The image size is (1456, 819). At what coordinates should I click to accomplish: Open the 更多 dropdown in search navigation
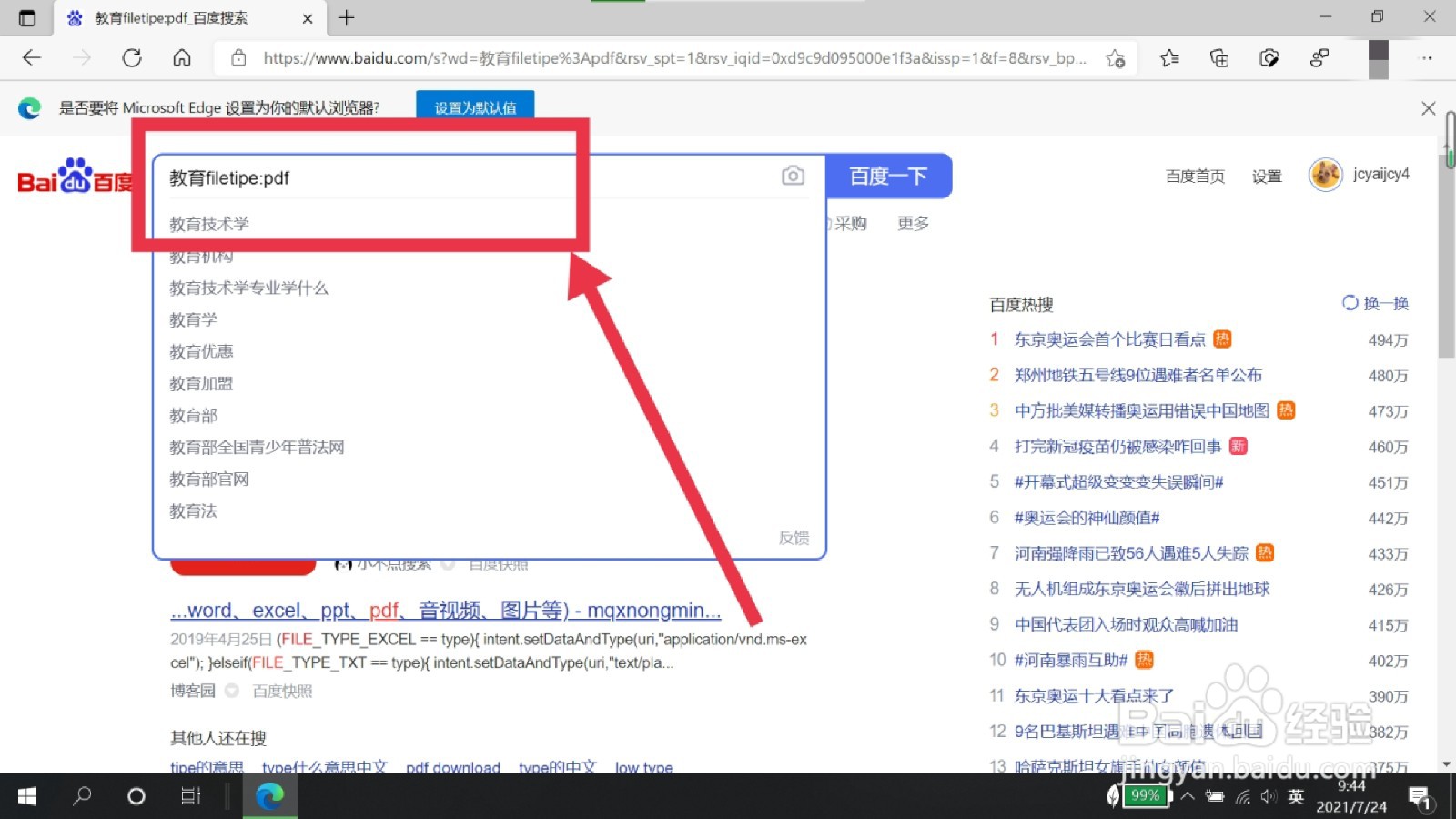(x=912, y=223)
